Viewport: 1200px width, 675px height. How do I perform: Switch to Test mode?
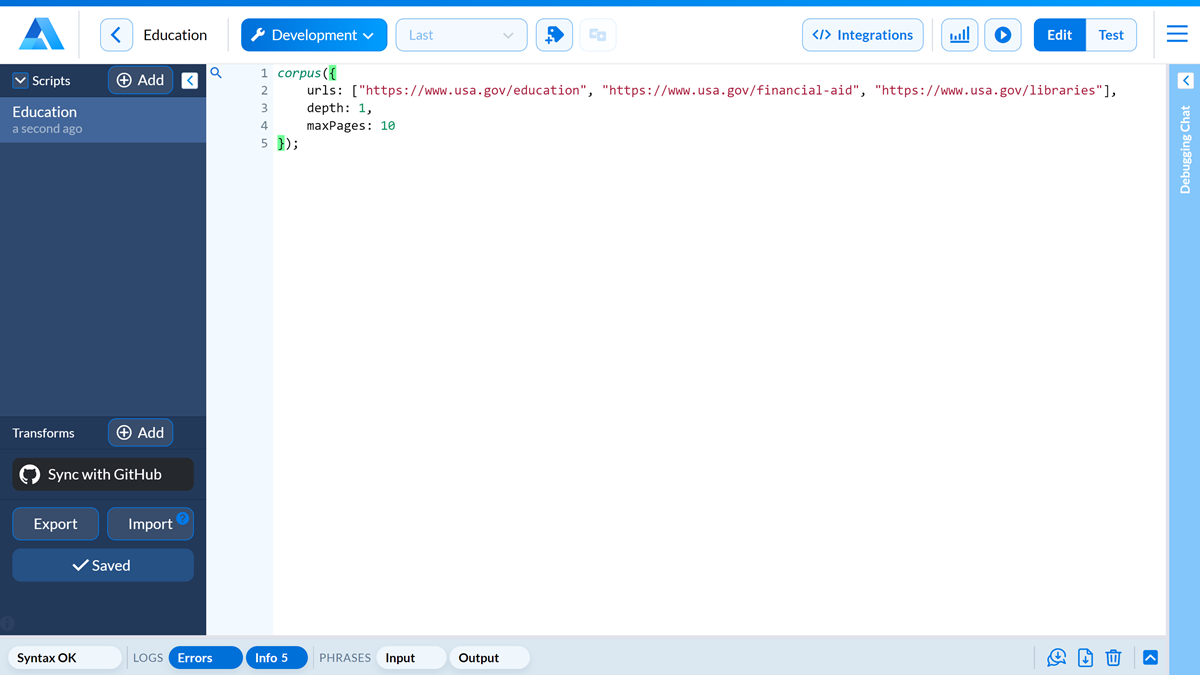coord(1110,34)
